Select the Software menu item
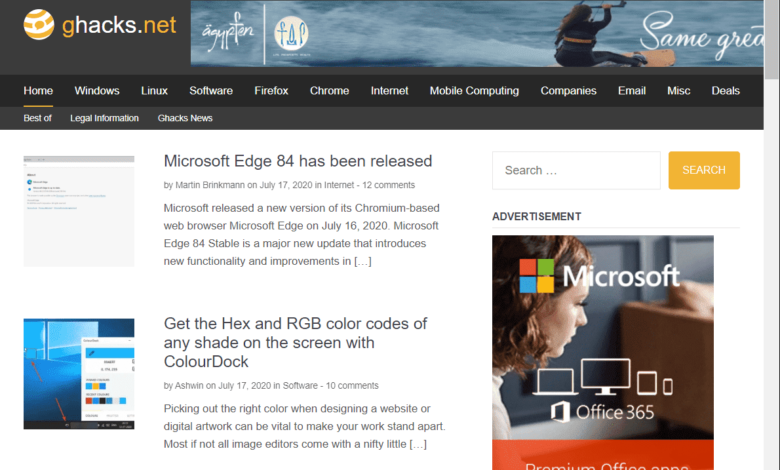This screenshot has width=780, height=470. pos(211,91)
